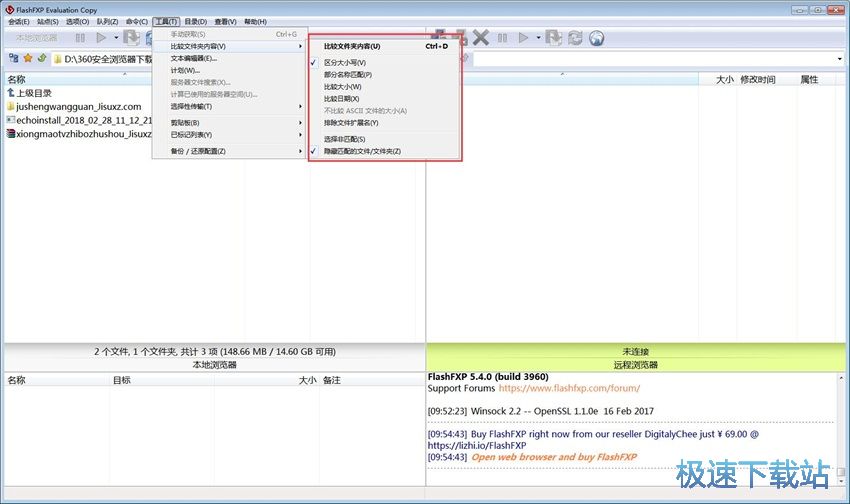Open the flashfxp.com forum link
The image size is (850, 504).
coord(569,388)
